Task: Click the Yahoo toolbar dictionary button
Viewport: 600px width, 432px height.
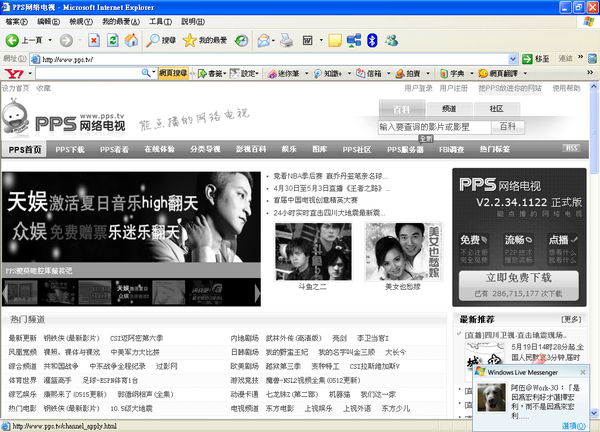Action: (452, 73)
